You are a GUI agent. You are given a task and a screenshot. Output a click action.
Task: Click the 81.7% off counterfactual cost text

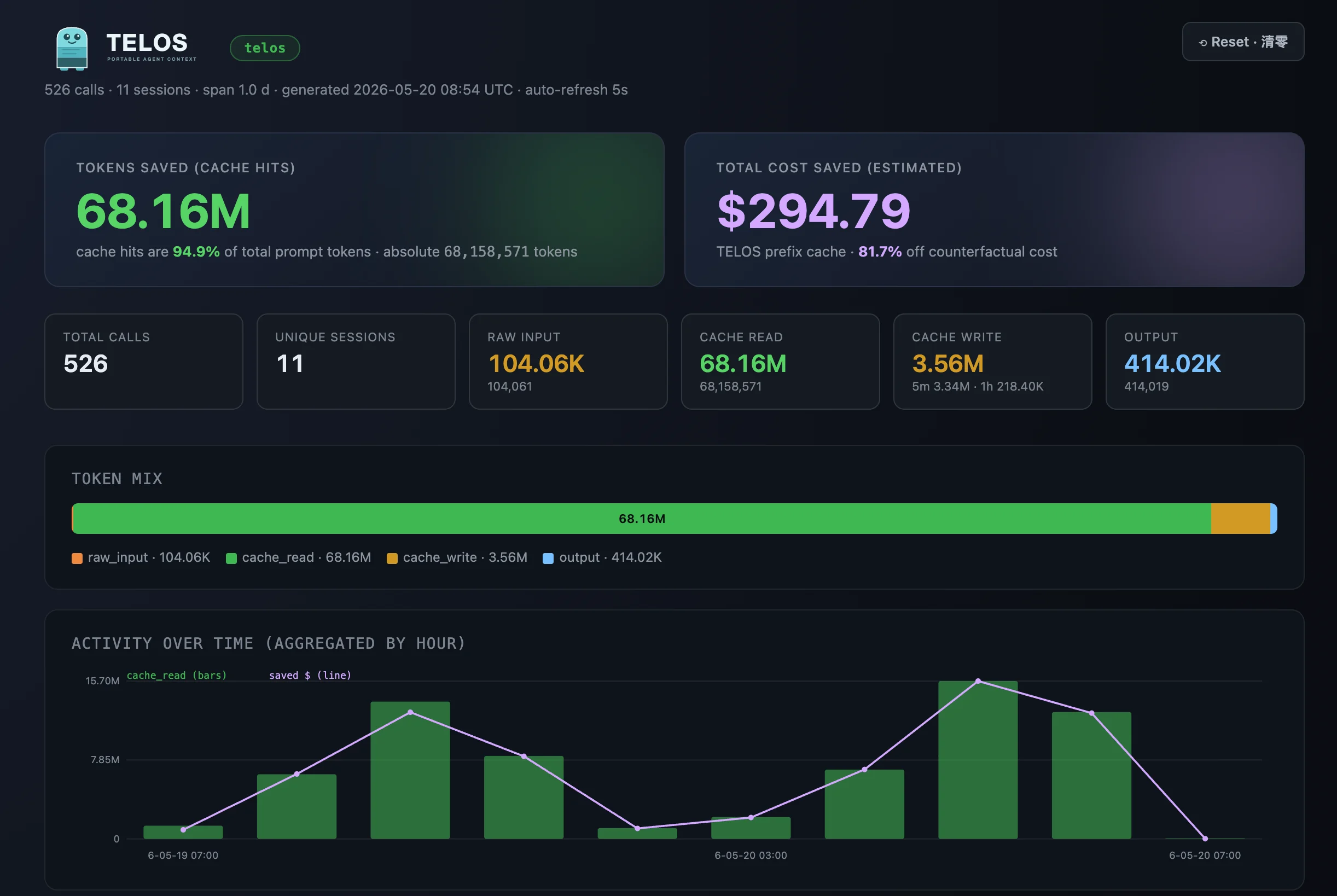(x=957, y=252)
